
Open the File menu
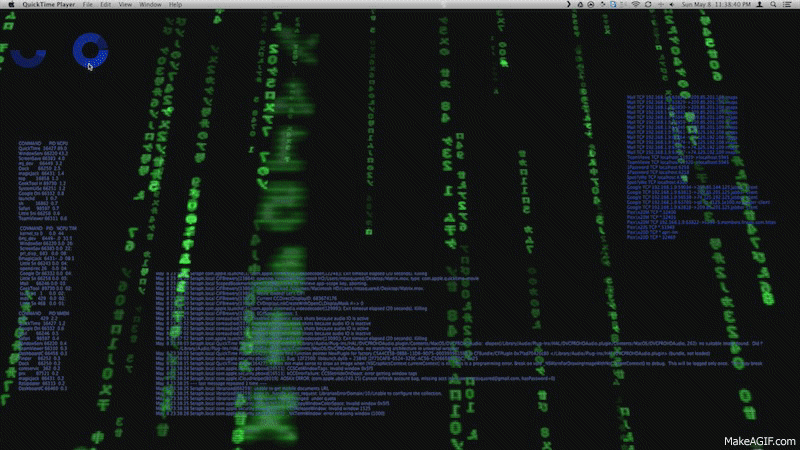pos(88,5)
